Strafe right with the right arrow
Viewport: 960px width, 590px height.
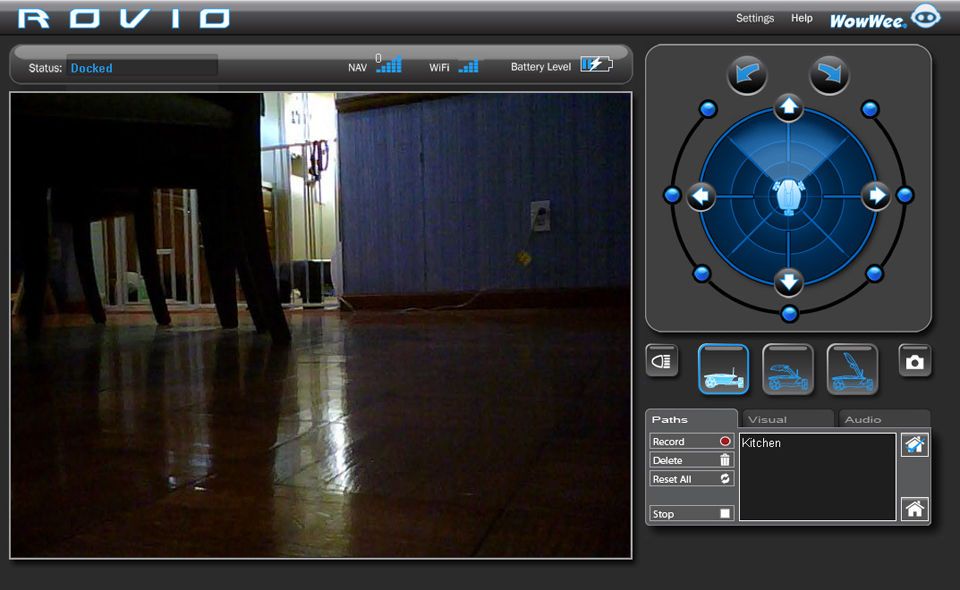(876, 196)
